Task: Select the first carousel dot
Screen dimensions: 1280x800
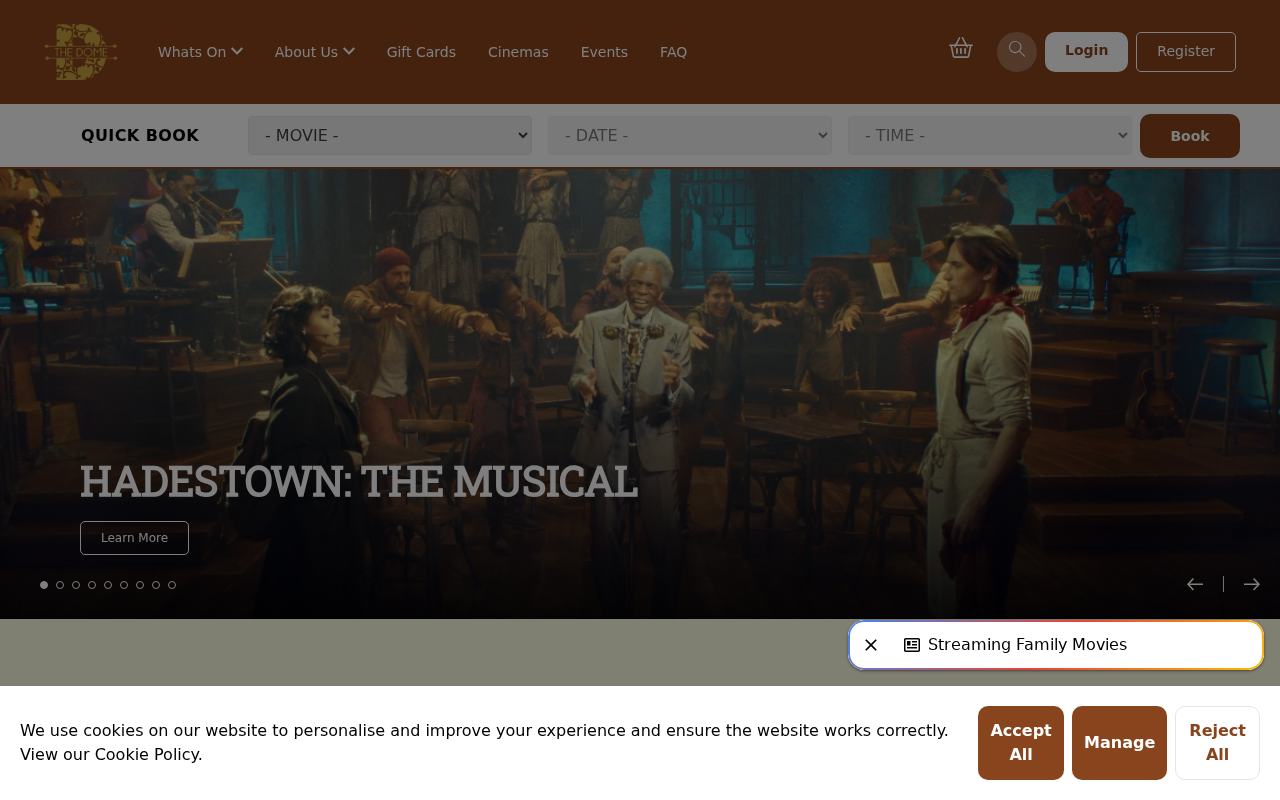Action: pos(44,585)
